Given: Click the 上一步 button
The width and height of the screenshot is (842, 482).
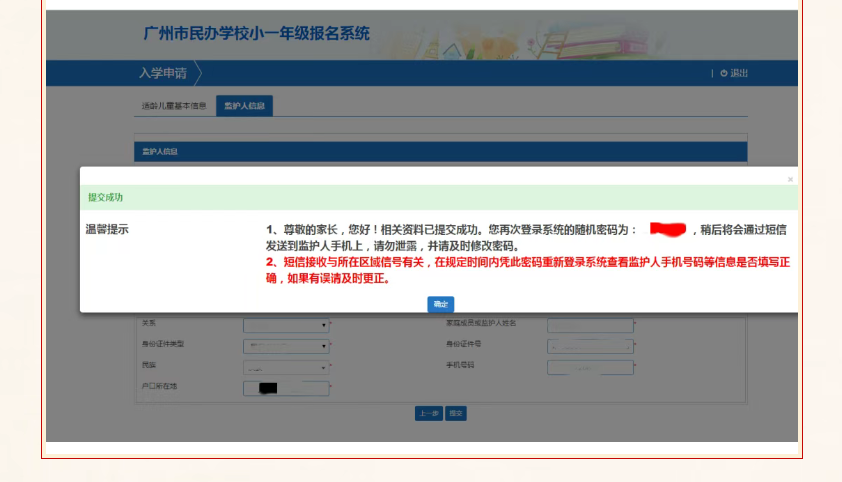Looking at the screenshot, I should pyautogui.click(x=429, y=413).
